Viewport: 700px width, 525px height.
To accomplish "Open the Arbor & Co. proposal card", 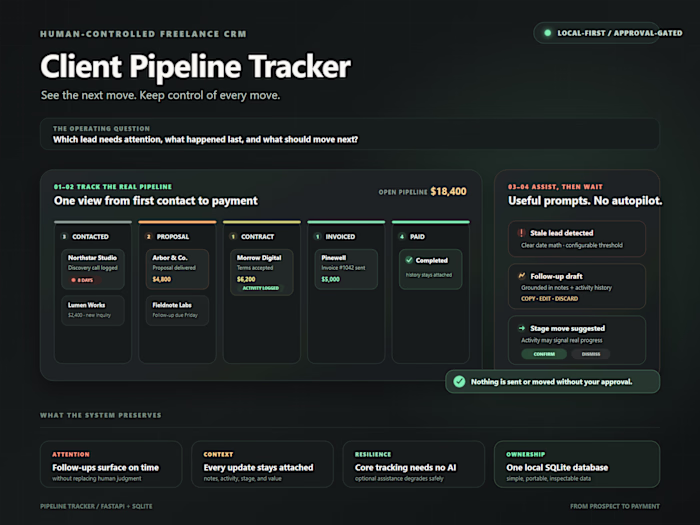I will pos(177,269).
